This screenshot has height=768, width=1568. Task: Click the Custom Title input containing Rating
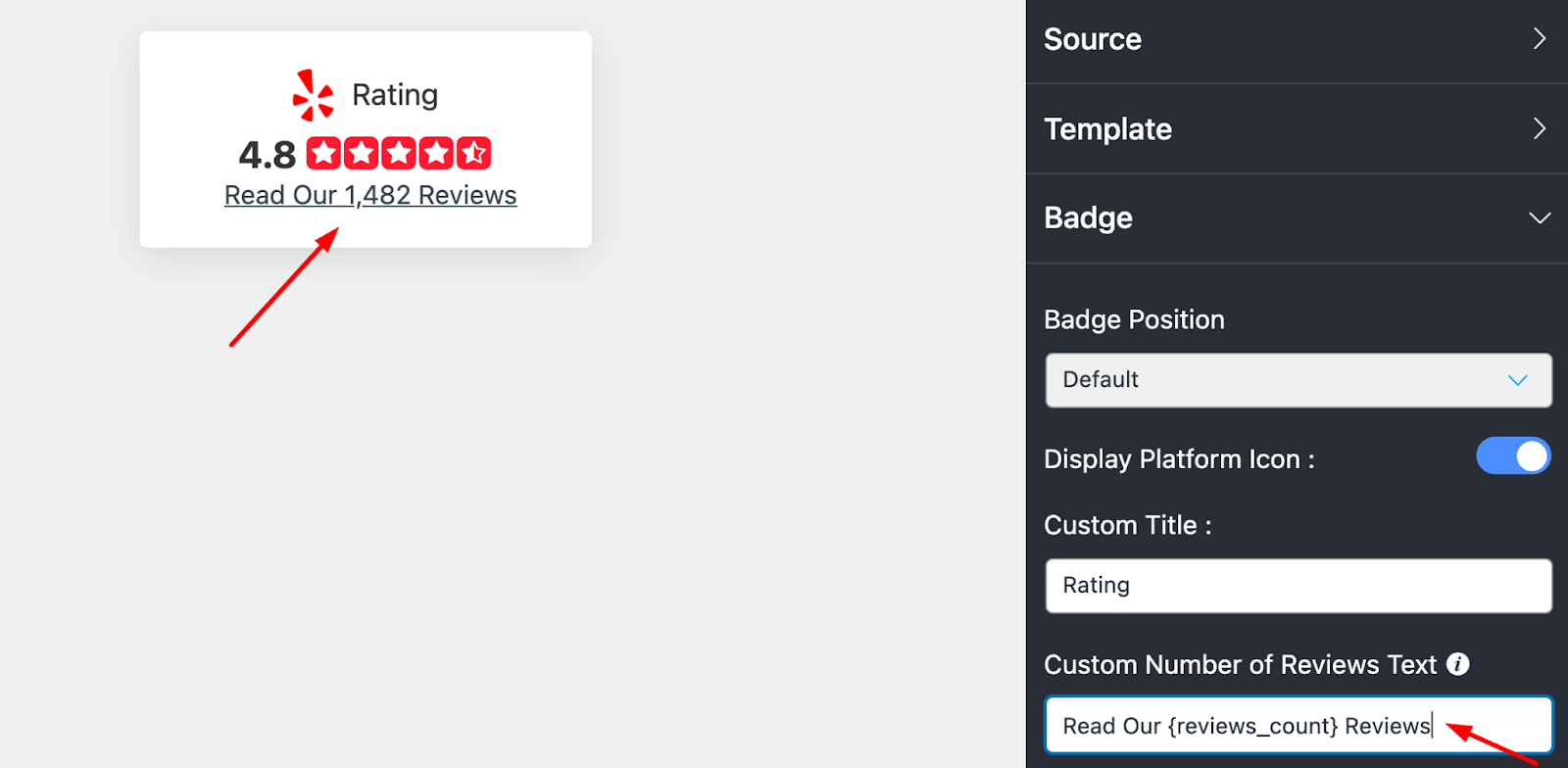(x=1298, y=586)
